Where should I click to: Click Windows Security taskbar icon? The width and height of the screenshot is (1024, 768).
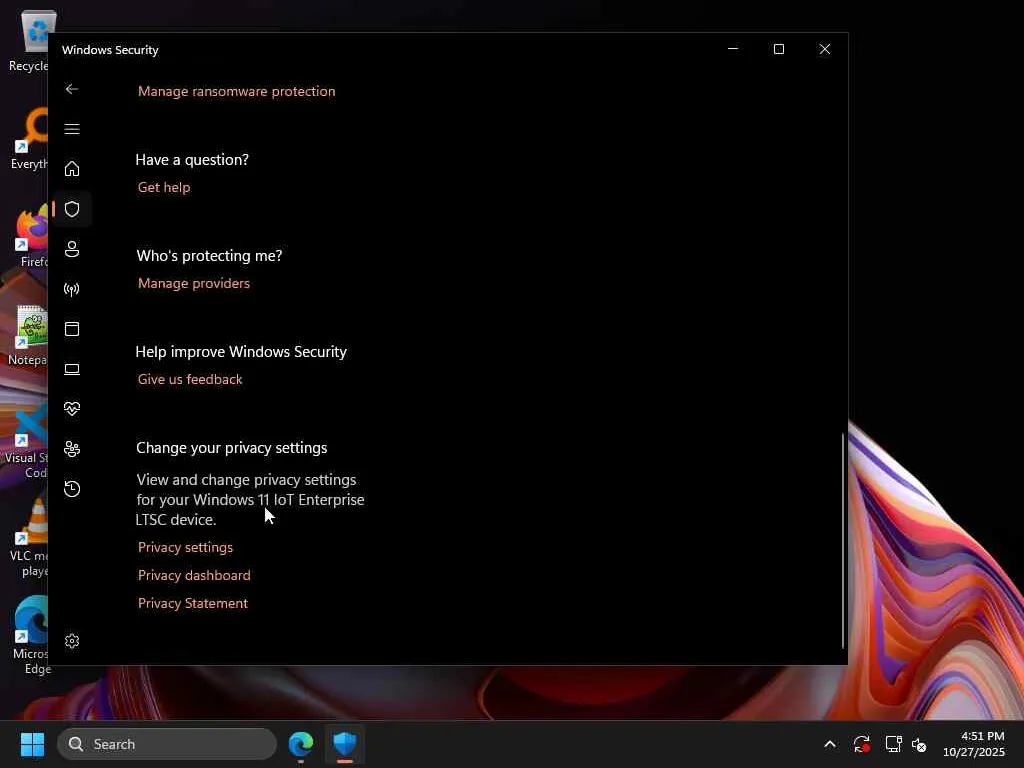click(345, 744)
